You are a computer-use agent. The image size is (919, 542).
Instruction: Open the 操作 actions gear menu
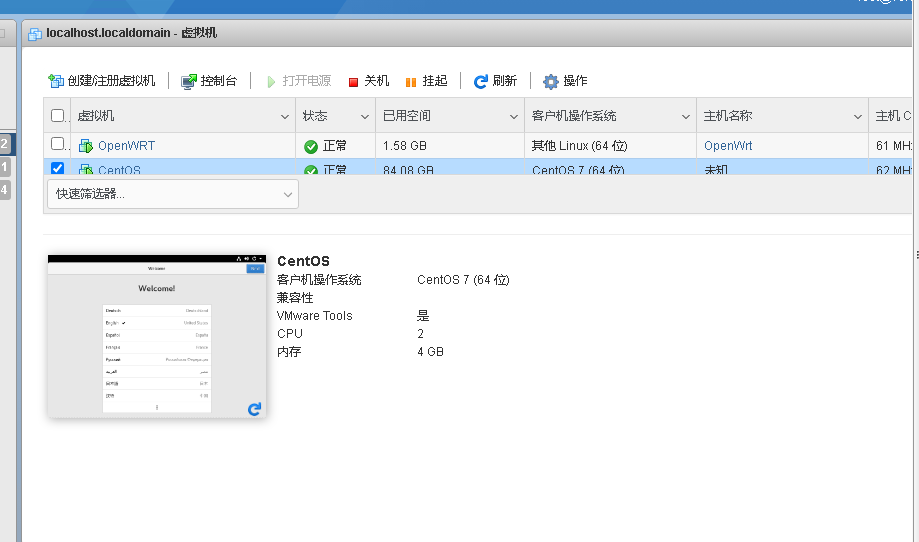point(565,81)
